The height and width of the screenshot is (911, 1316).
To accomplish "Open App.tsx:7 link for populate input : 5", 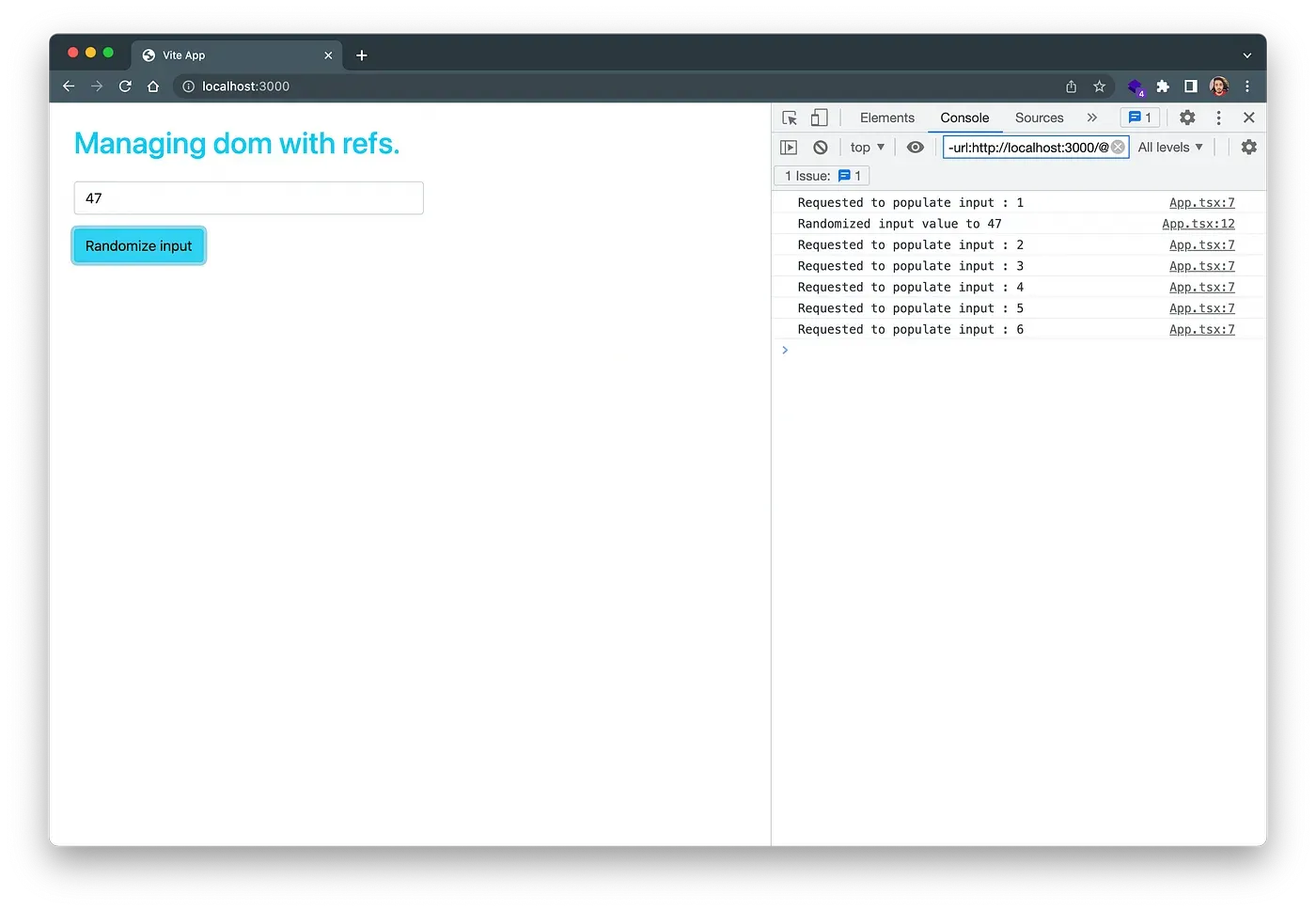I will (1201, 308).
